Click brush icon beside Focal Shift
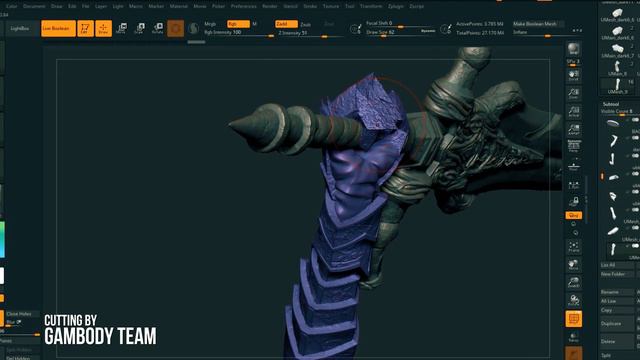This screenshot has width=640, height=360. 356,29
